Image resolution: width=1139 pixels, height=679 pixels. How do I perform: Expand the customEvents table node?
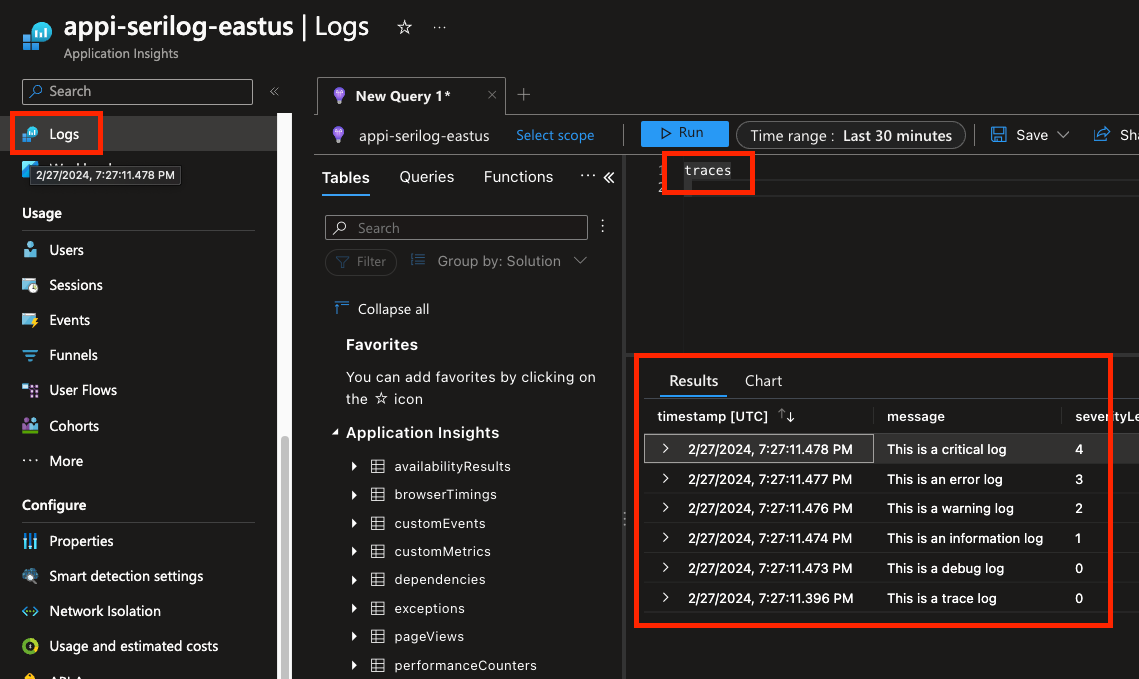[354, 523]
